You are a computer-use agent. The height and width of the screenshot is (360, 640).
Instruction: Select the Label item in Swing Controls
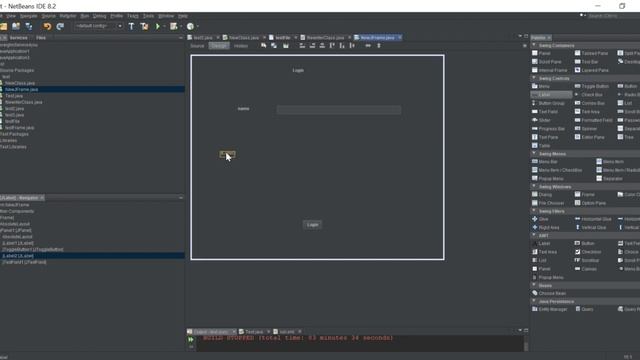pos(551,95)
